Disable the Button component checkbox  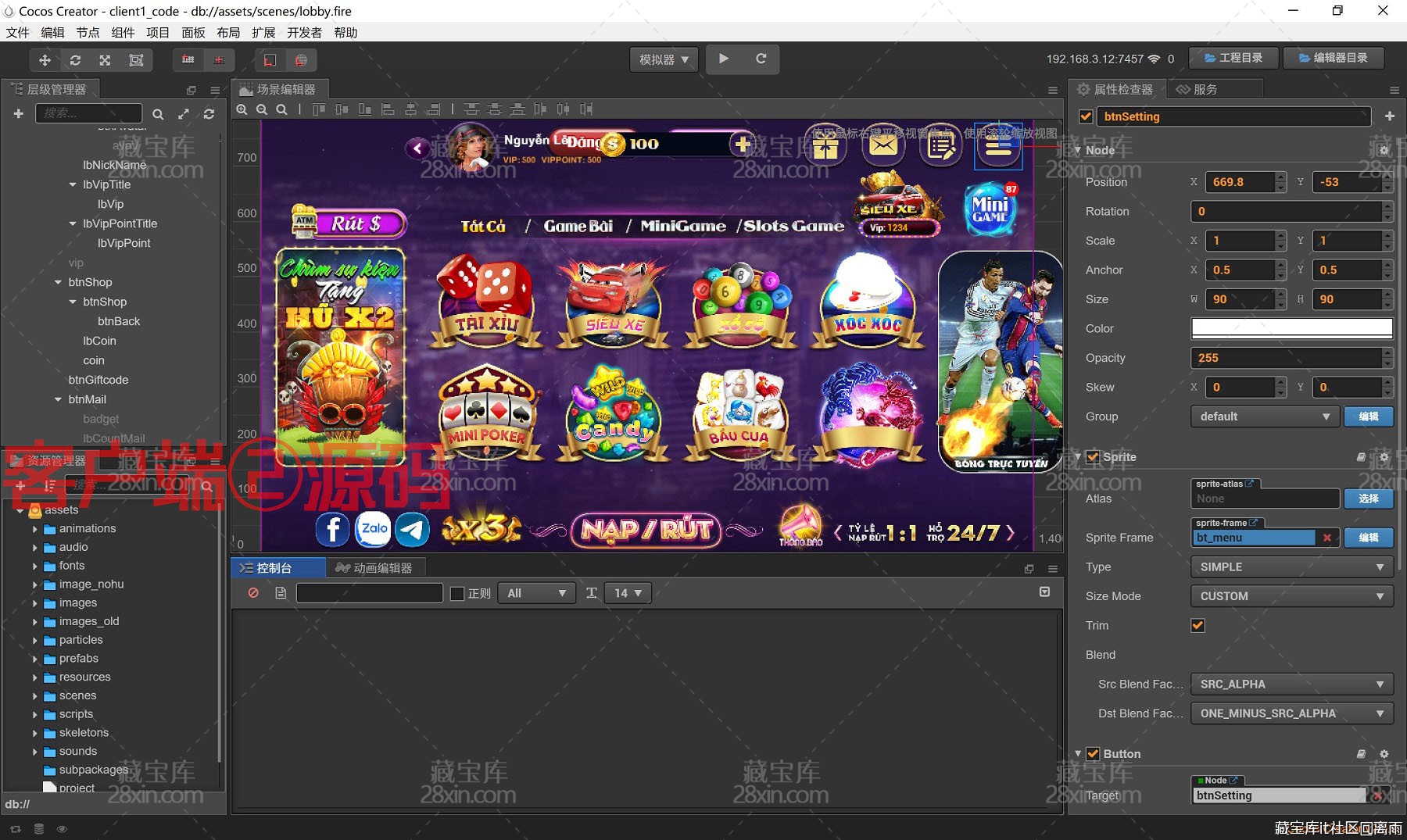[1093, 754]
